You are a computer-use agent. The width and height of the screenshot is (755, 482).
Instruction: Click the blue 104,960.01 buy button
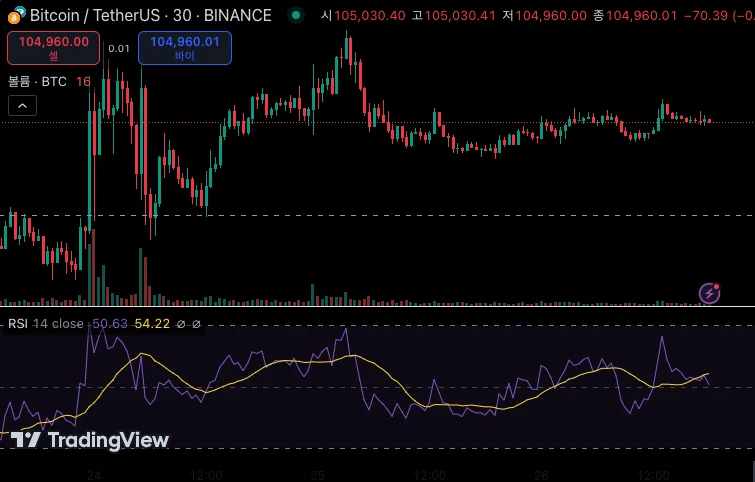(185, 48)
